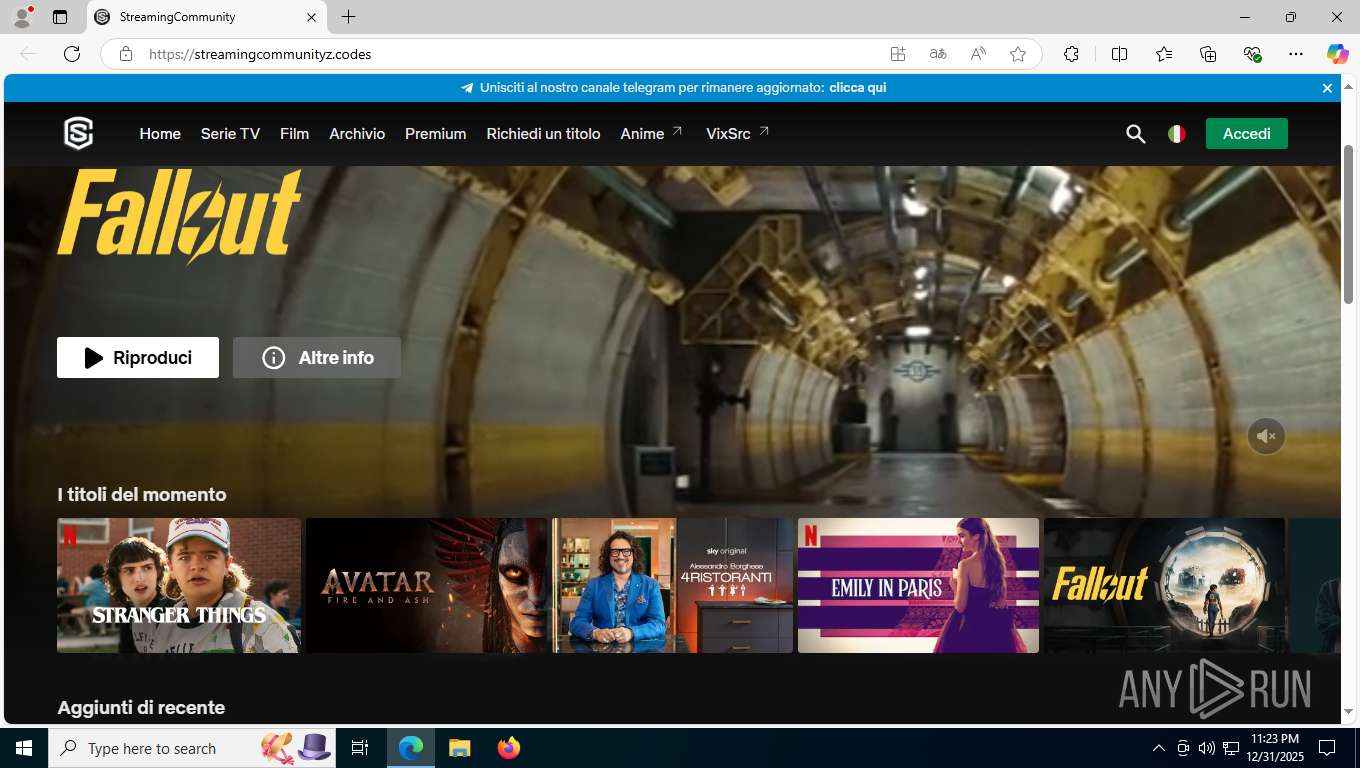The height and width of the screenshot is (768, 1360).
Task: Open the Collections icon
Action: 1208,54
